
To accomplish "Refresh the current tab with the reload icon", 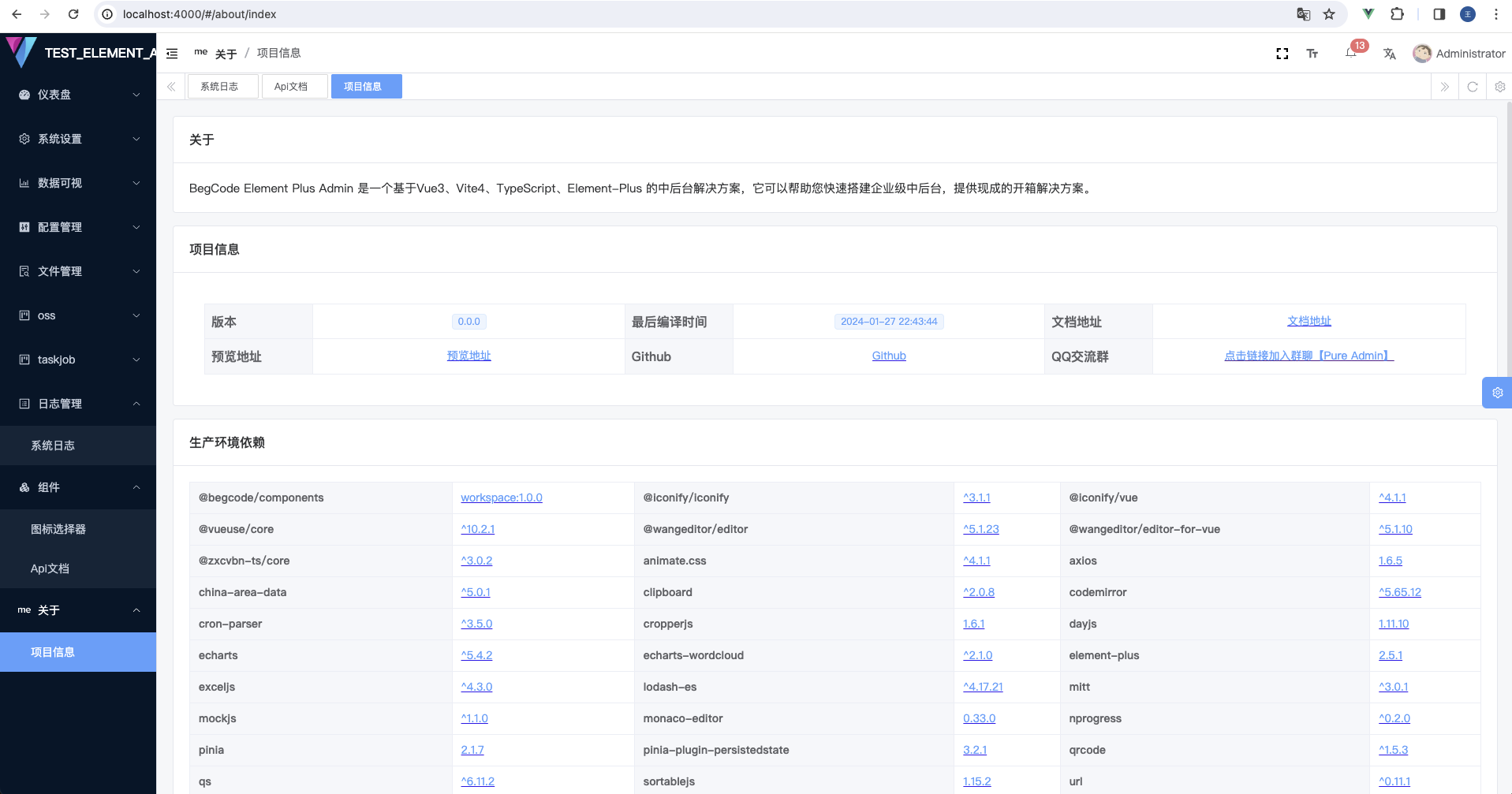I will 1472,87.
